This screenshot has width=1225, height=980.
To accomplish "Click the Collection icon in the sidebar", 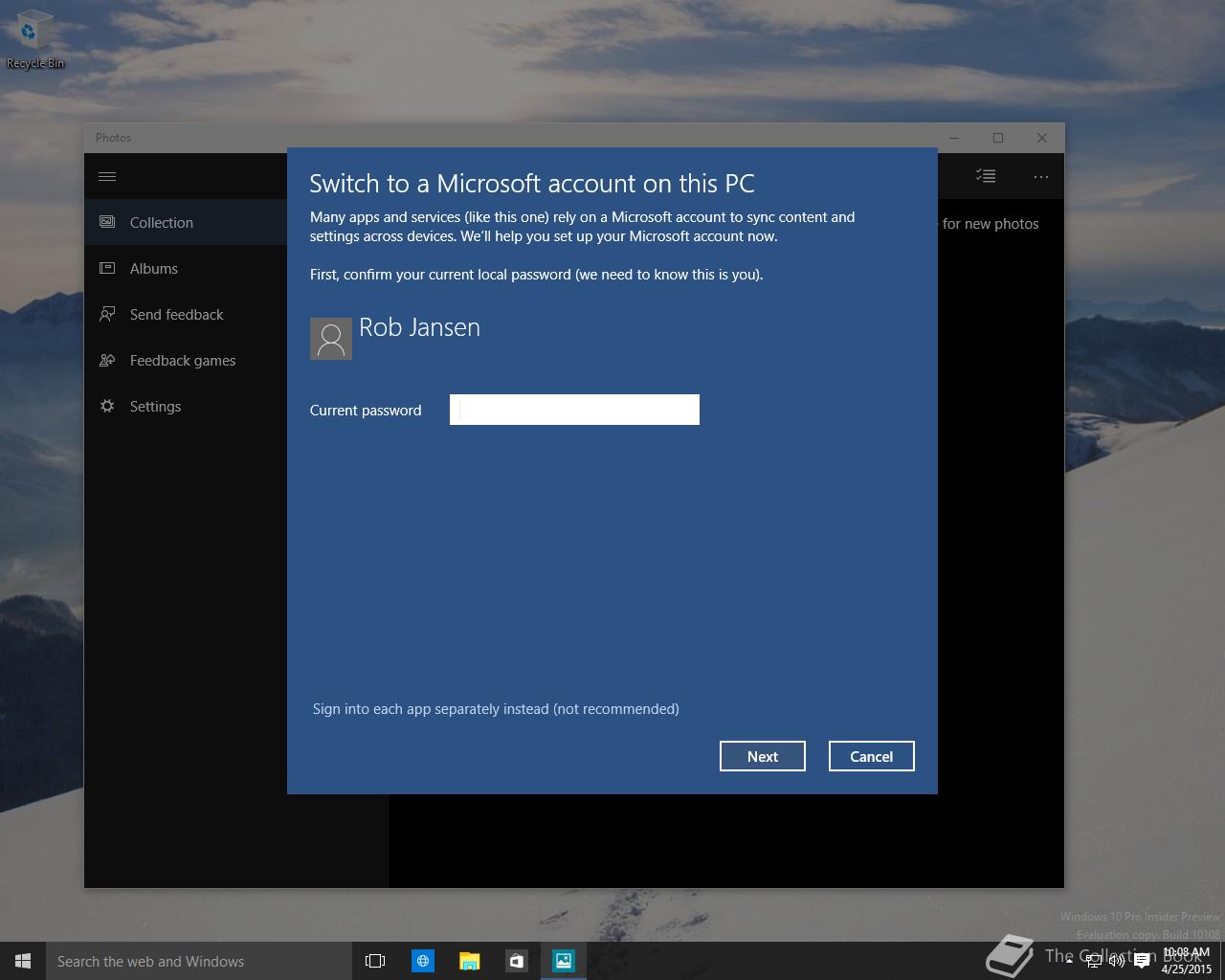I will click(107, 222).
